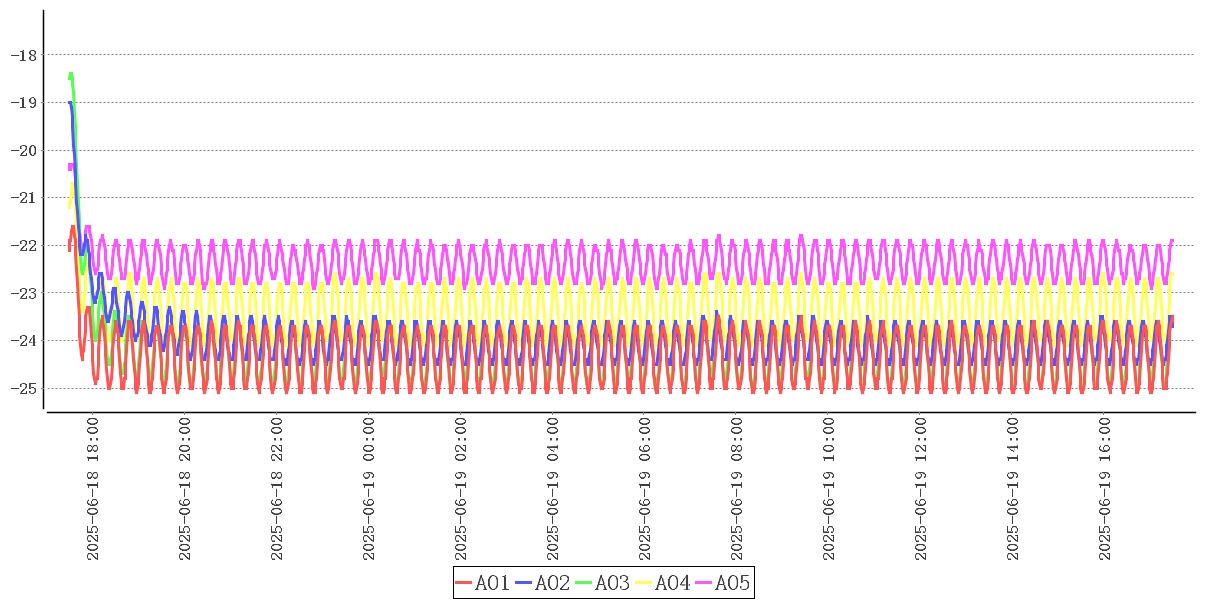Screen dimensions: 1207x600
Task: Click the 2025-06-18 22:00 time axis label
Action: click(x=277, y=489)
